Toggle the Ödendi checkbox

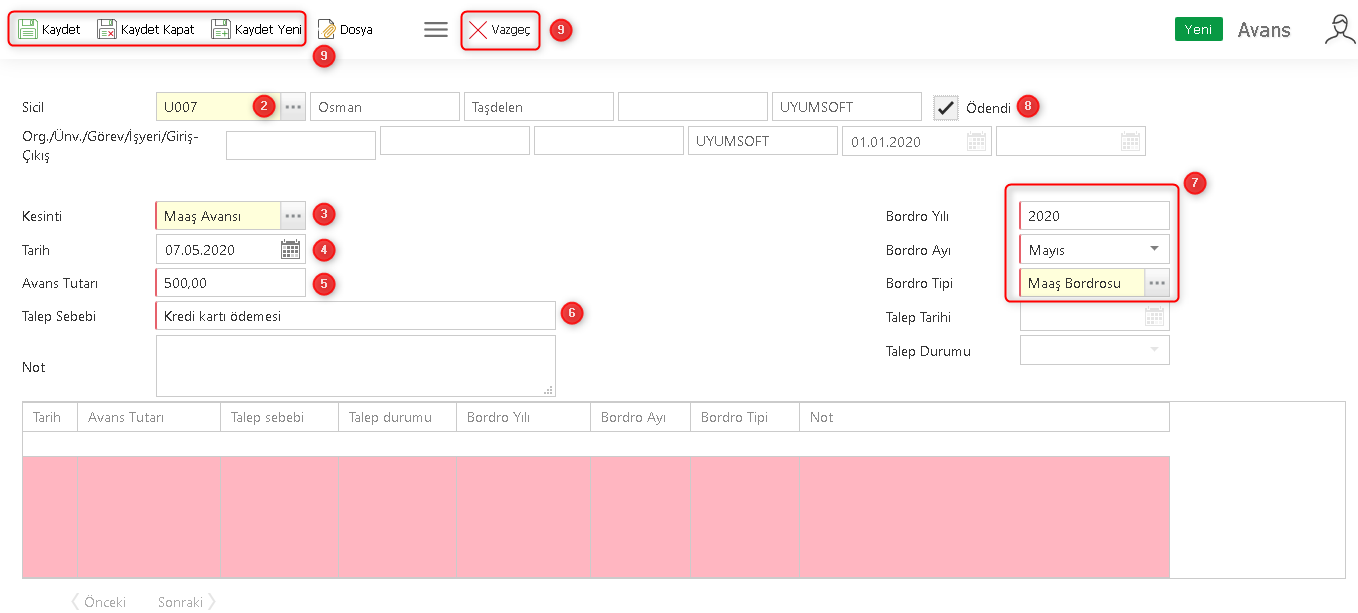[946, 107]
